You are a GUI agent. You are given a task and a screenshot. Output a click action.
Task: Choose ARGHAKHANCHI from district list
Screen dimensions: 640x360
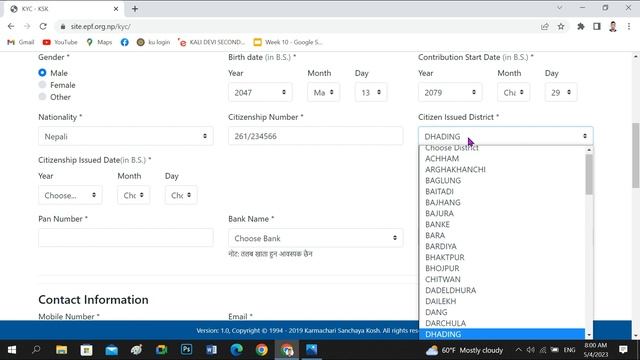click(x=502, y=169)
